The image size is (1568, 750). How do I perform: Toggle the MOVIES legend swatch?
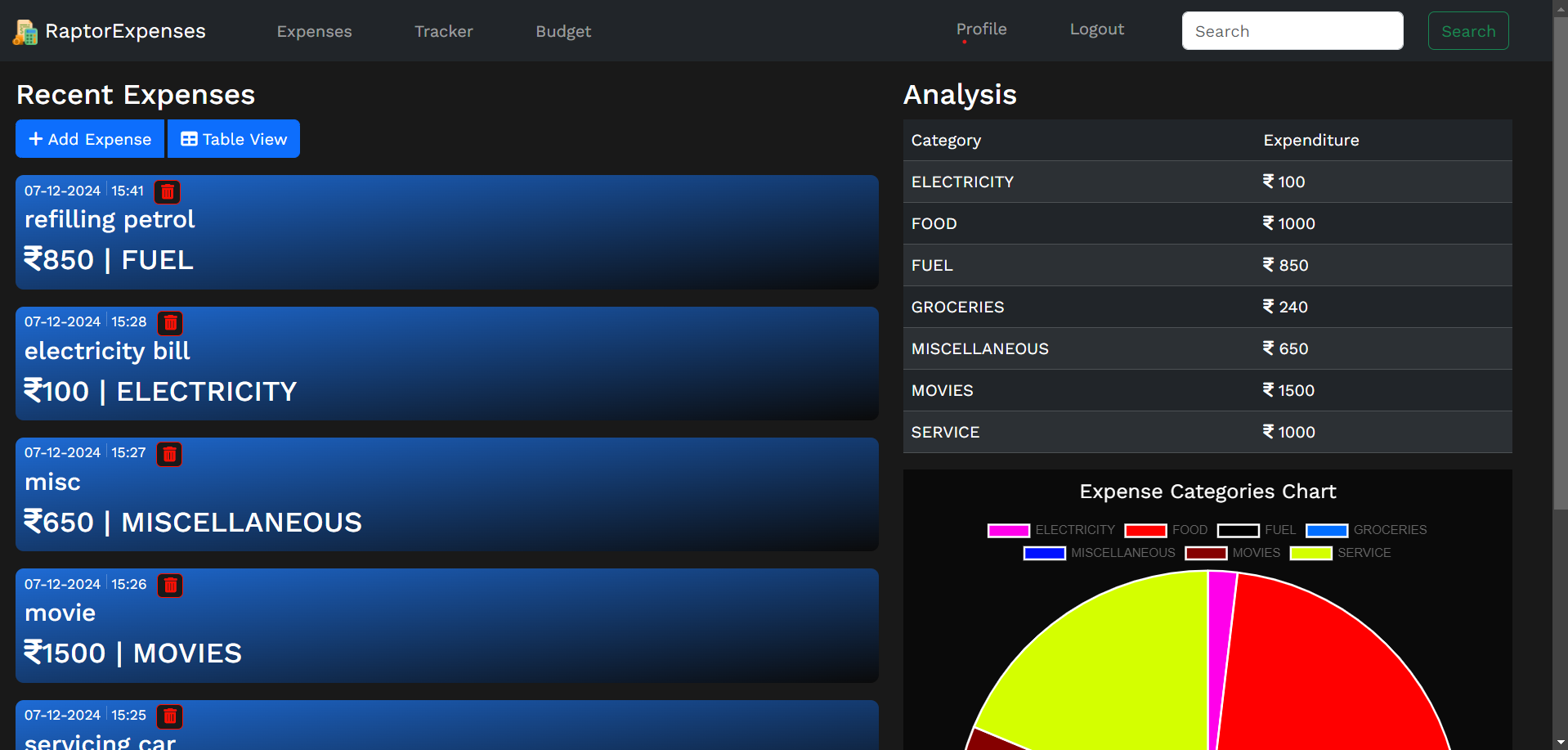[x=1206, y=553]
